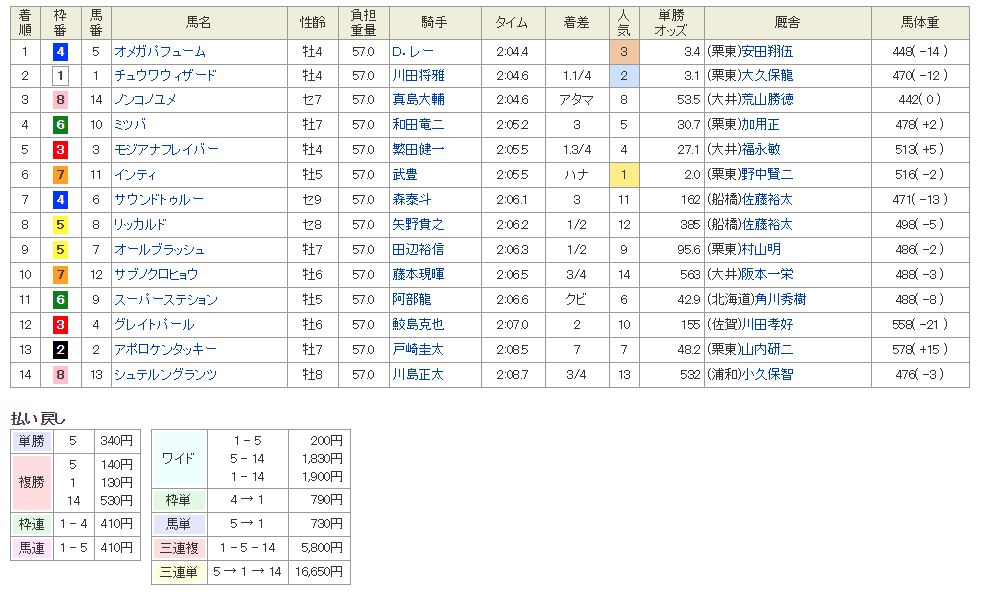
Task: Open horse link アポロケンタッキー
Action: (x=165, y=349)
